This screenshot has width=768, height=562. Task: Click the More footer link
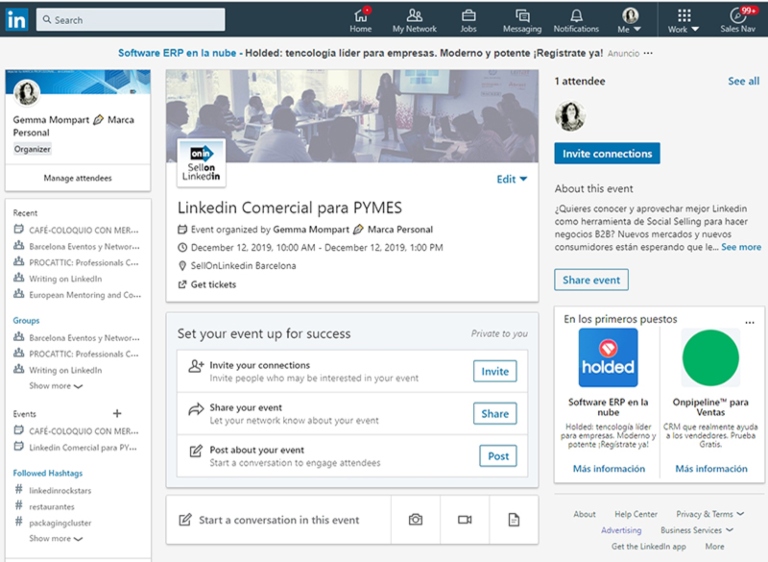tap(715, 546)
